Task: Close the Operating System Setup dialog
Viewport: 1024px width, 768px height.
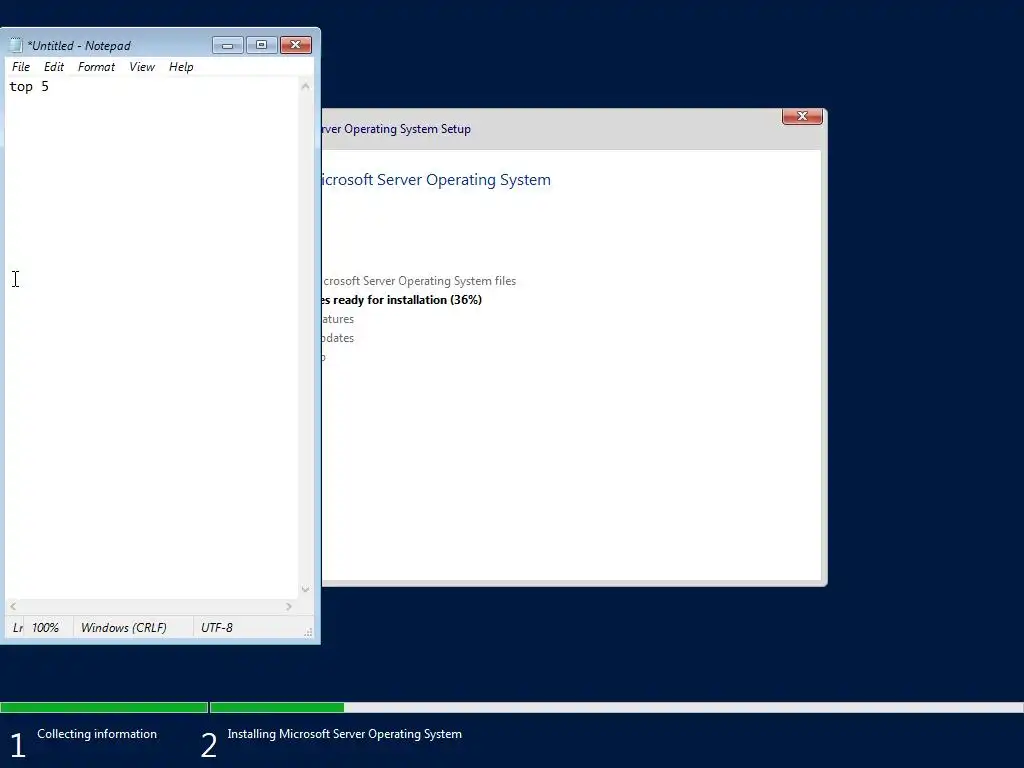Action: pyautogui.click(x=802, y=116)
